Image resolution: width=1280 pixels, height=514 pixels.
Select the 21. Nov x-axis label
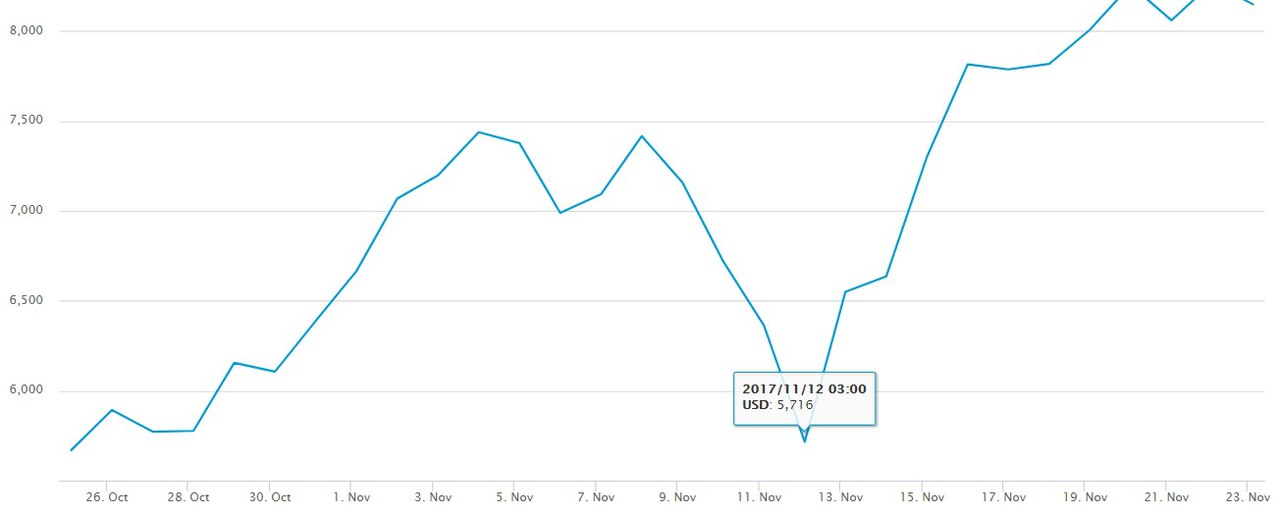[x=1166, y=497]
